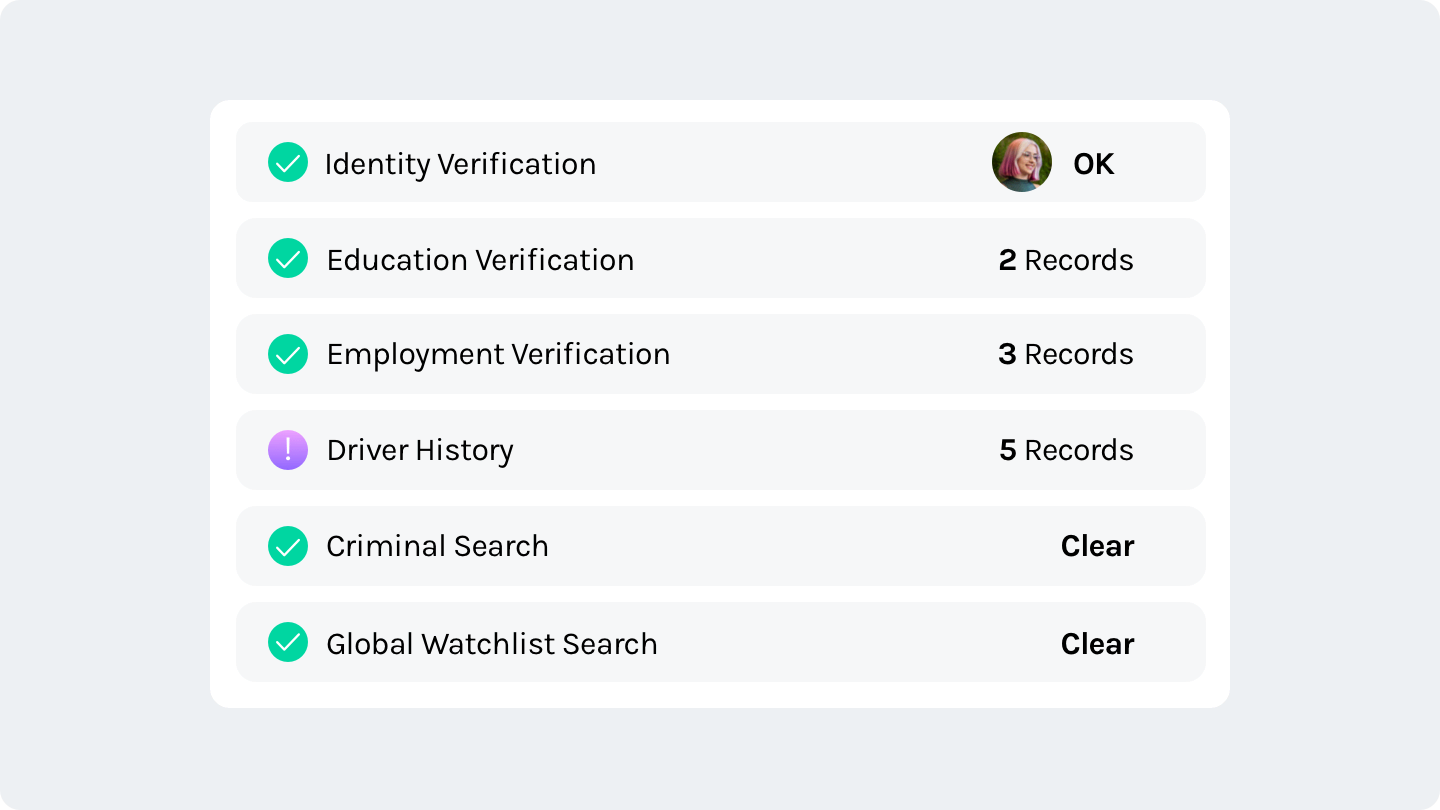
Task: Click the Global Watchlist Search checkmark icon
Action: (x=288, y=642)
